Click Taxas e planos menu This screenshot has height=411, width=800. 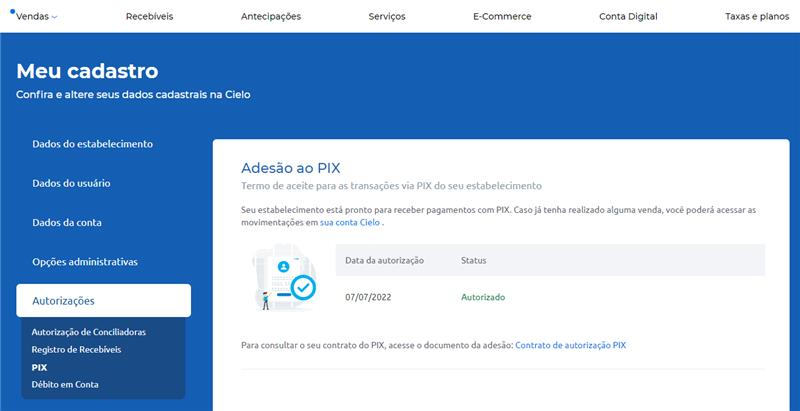coord(756,16)
